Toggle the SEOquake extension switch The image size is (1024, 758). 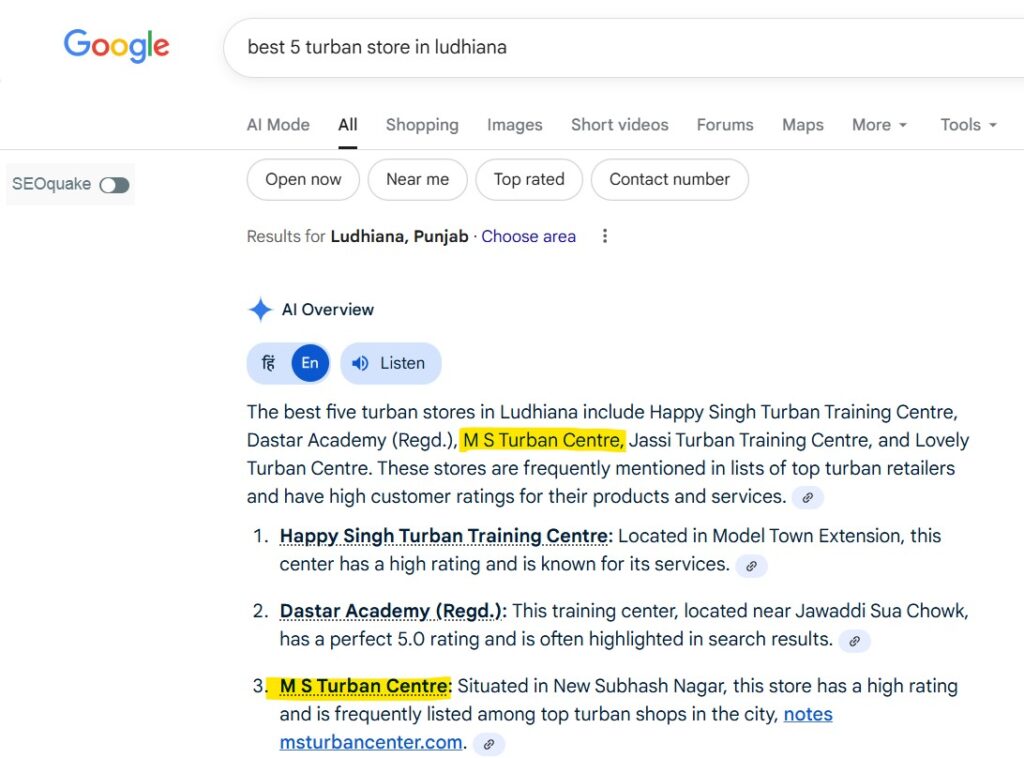click(x=113, y=184)
